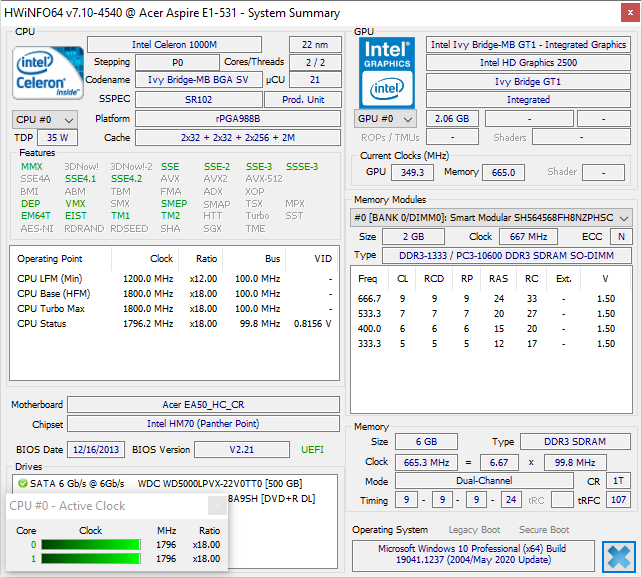
Task: Click the memory multiplier 6.67 field
Action: tap(499, 463)
